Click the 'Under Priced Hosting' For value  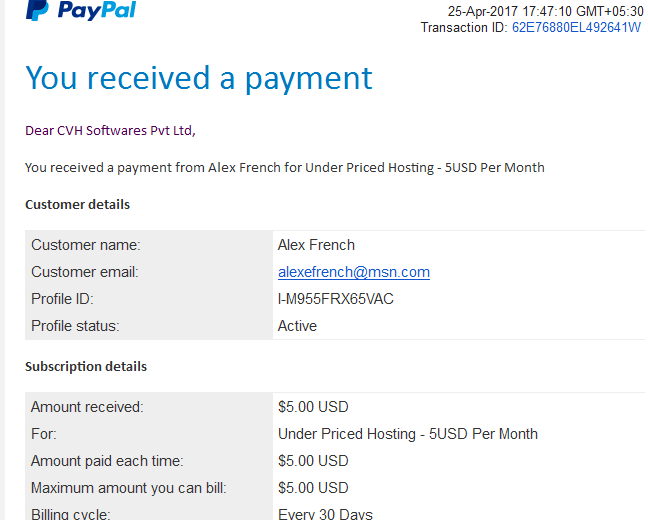[x=408, y=434]
